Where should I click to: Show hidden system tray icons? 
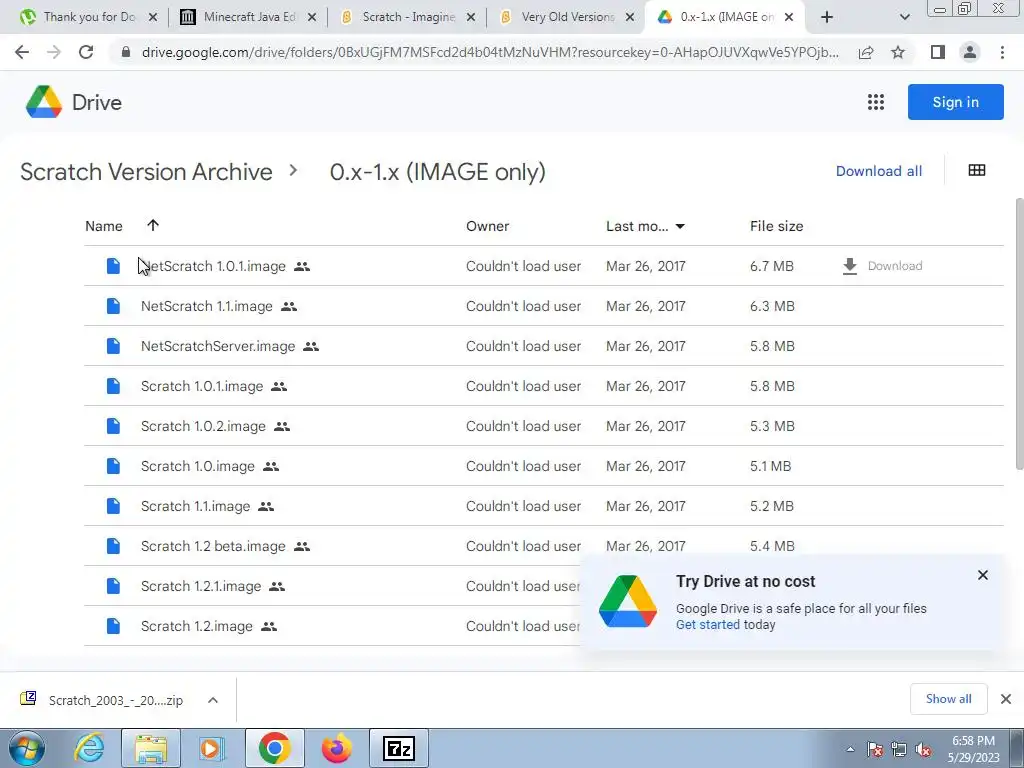pyautogui.click(x=850, y=749)
